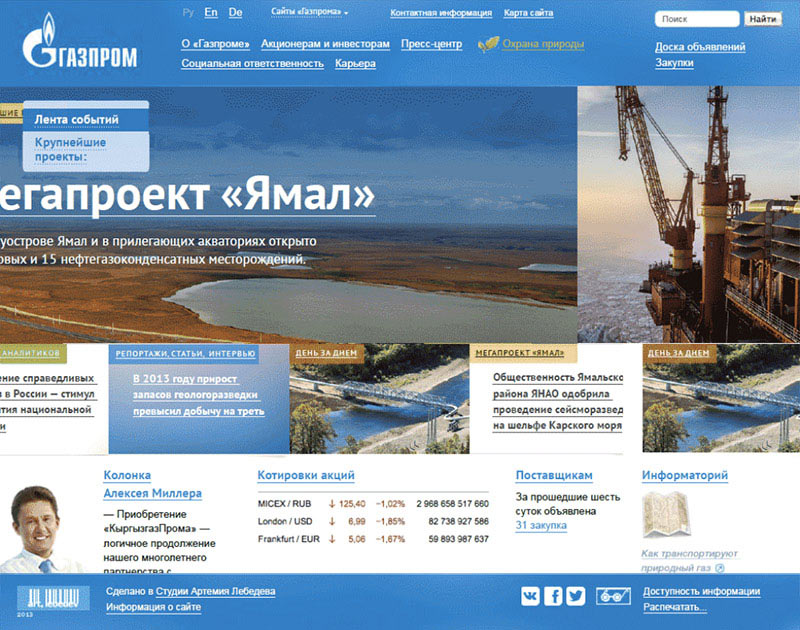Click the green leaf icon by Охрана природы

488,44
